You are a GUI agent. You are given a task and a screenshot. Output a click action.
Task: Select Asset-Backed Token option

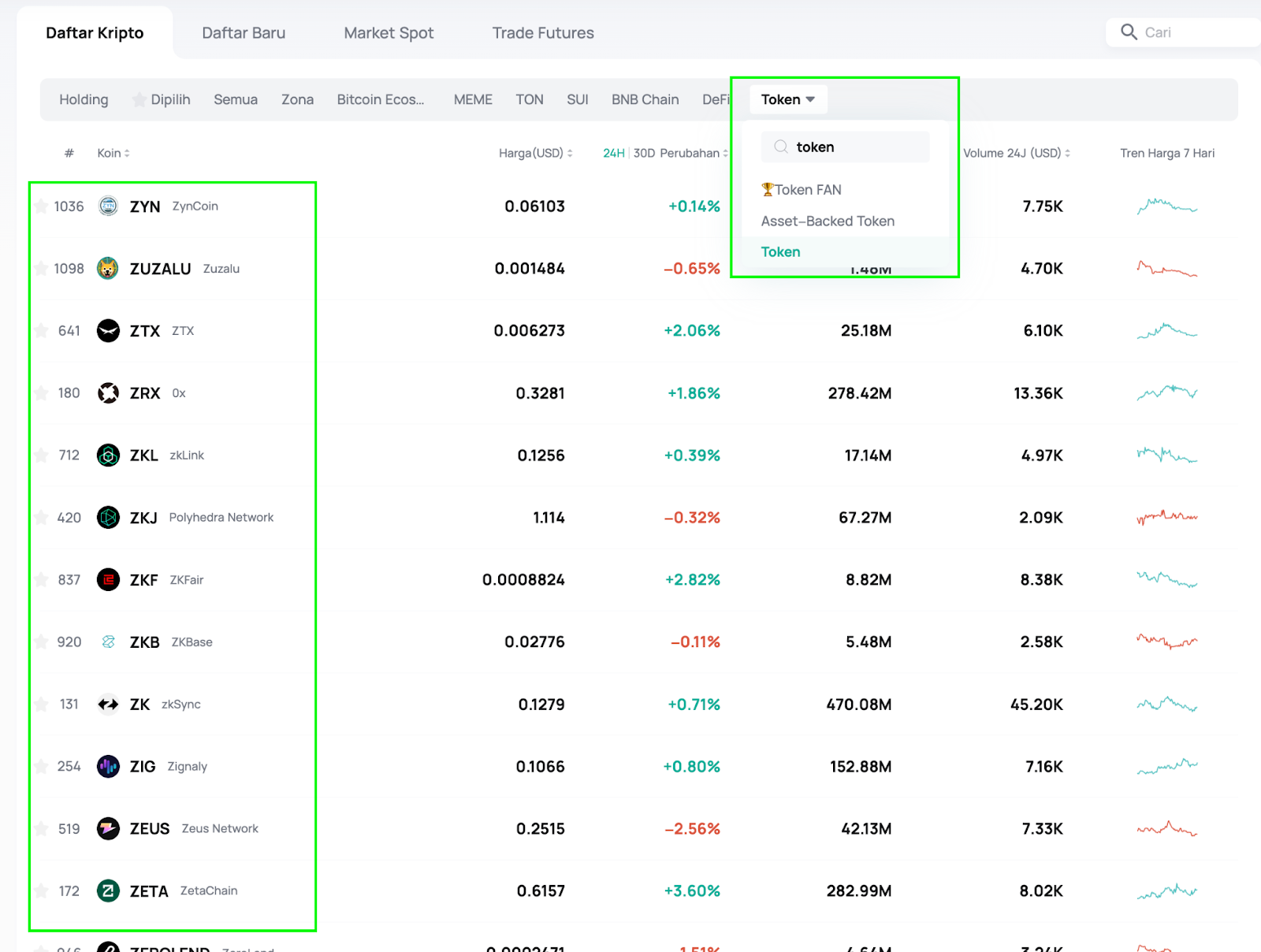[x=828, y=221]
